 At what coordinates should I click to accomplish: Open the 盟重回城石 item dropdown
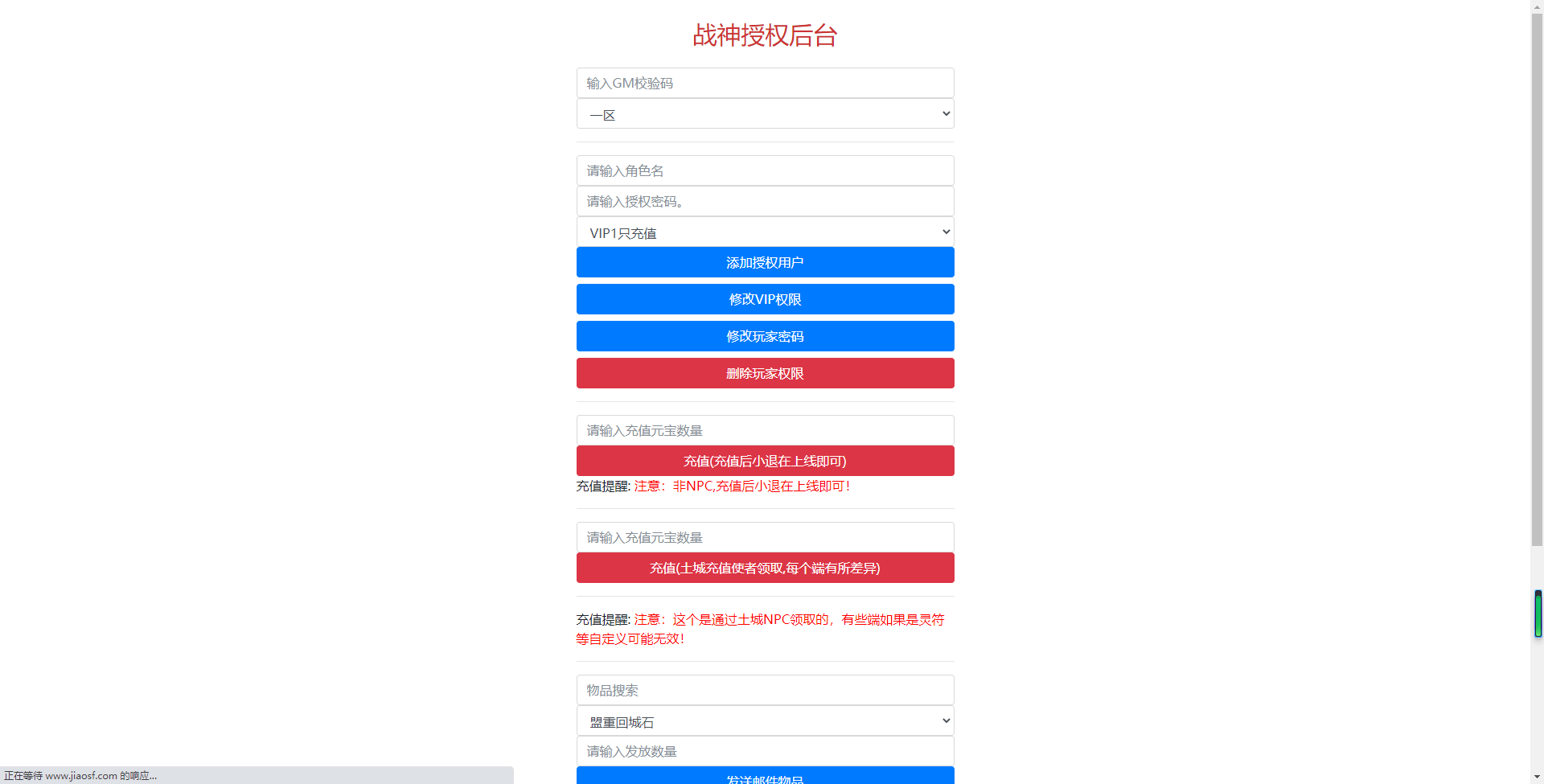point(765,721)
